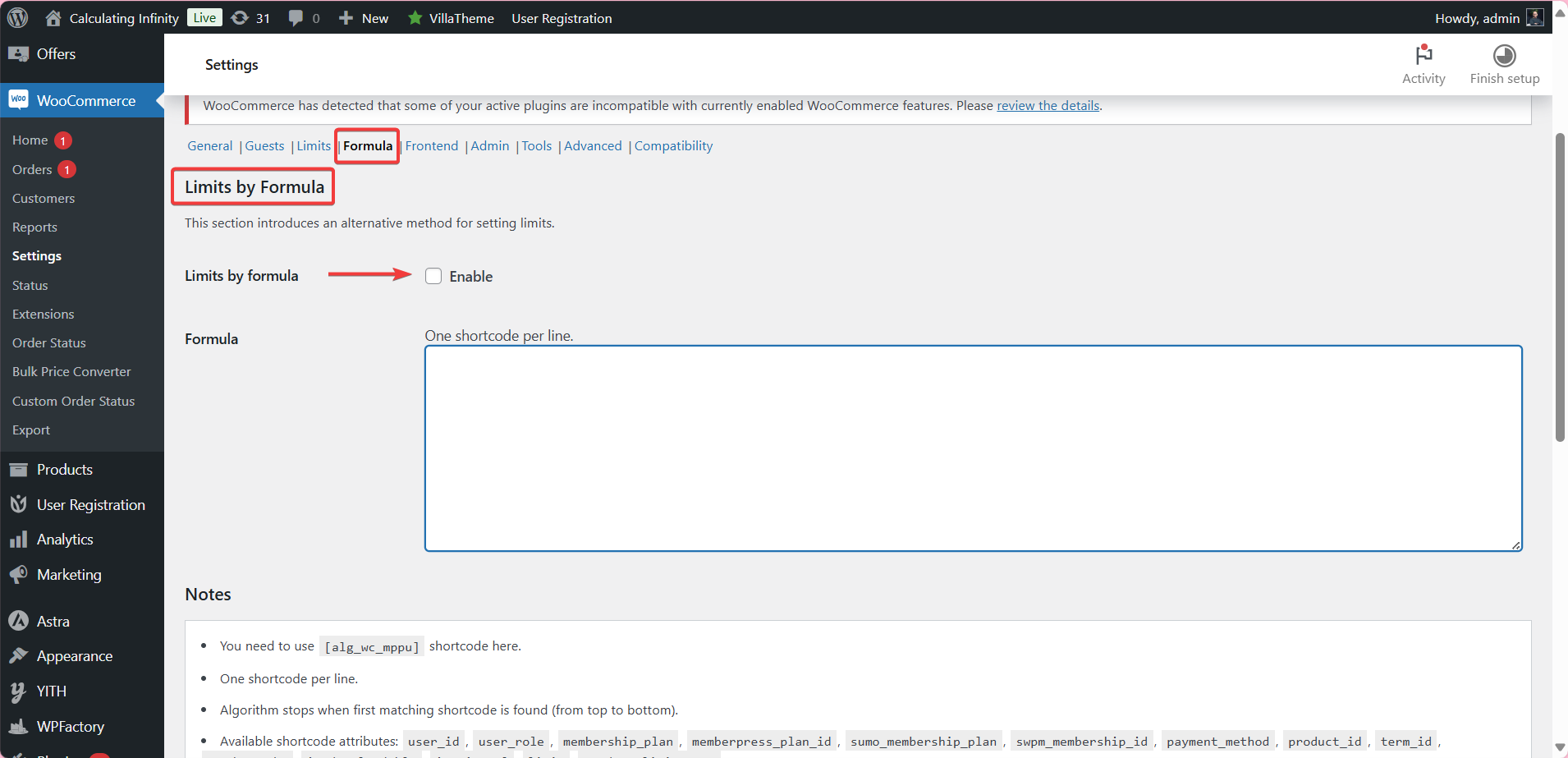Click the membership_plan attribute text
This screenshot has height=758, width=1568.
point(617,742)
